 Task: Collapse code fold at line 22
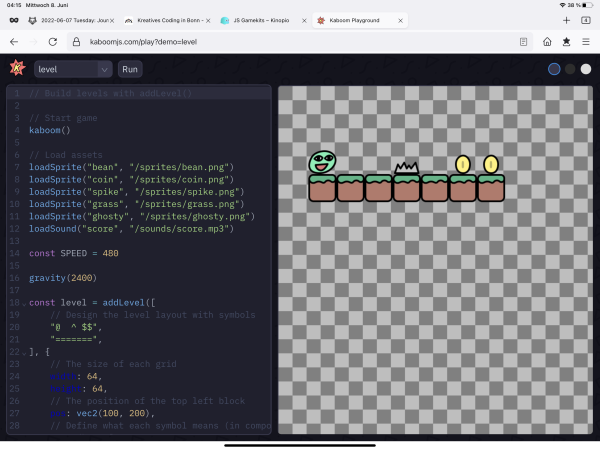(24, 353)
